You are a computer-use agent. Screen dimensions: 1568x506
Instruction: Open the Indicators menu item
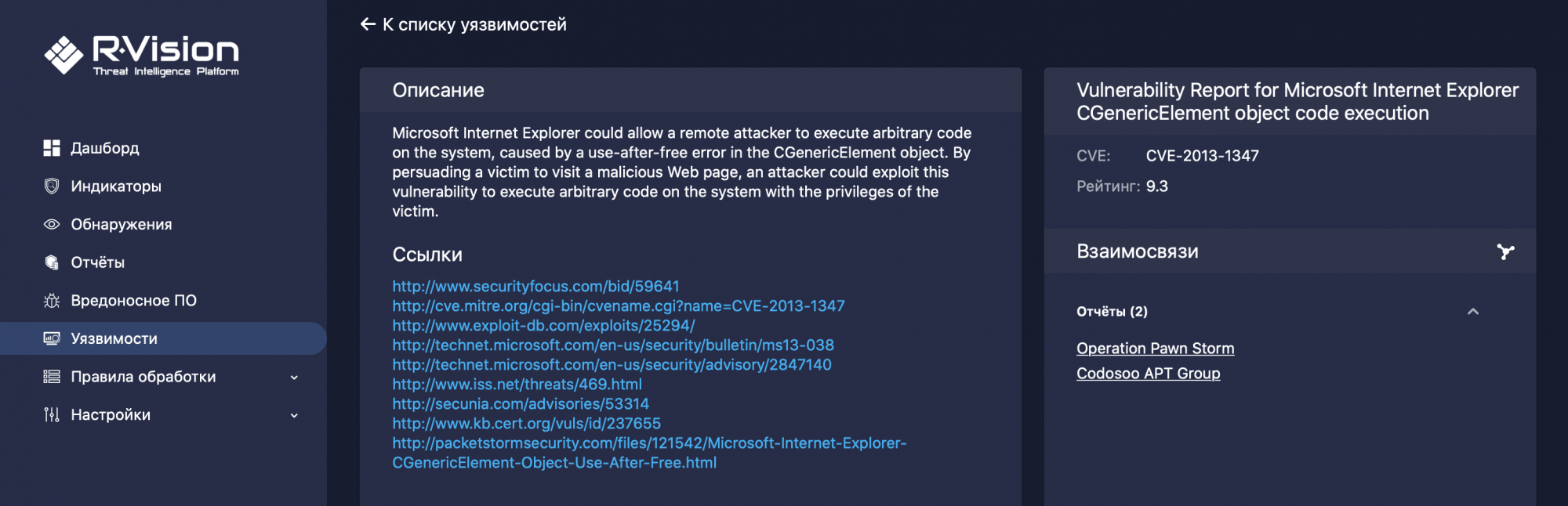coord(116,186)
